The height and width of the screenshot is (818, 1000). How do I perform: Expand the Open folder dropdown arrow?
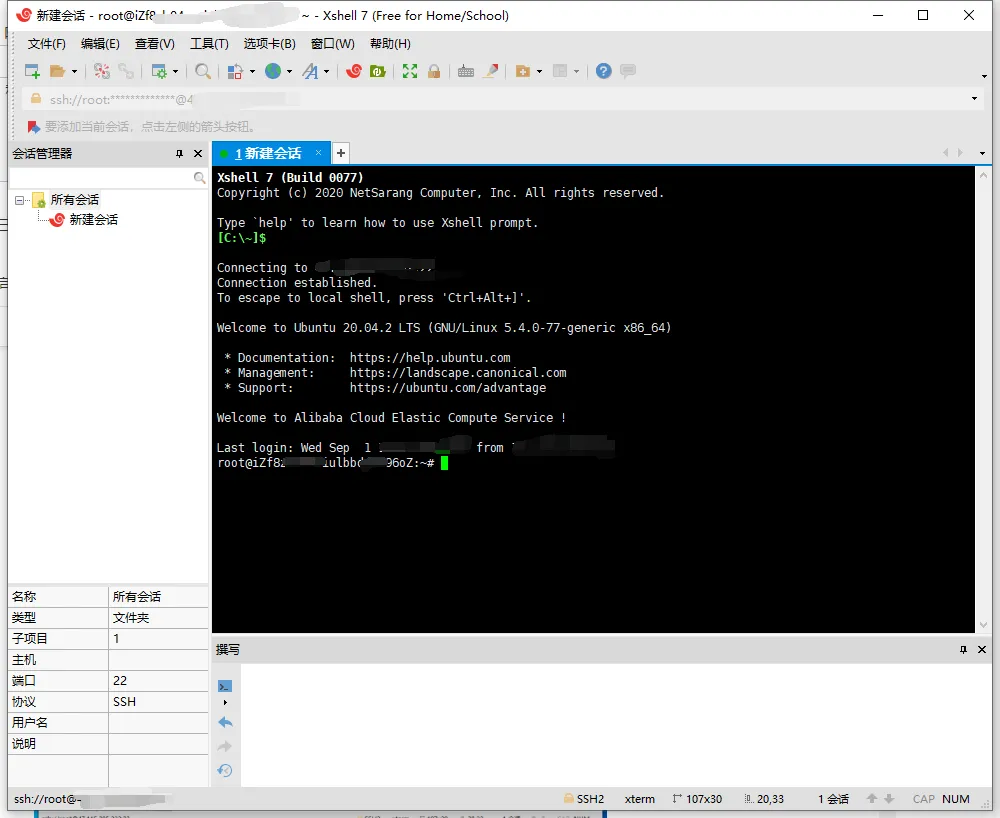click(74, 71)
